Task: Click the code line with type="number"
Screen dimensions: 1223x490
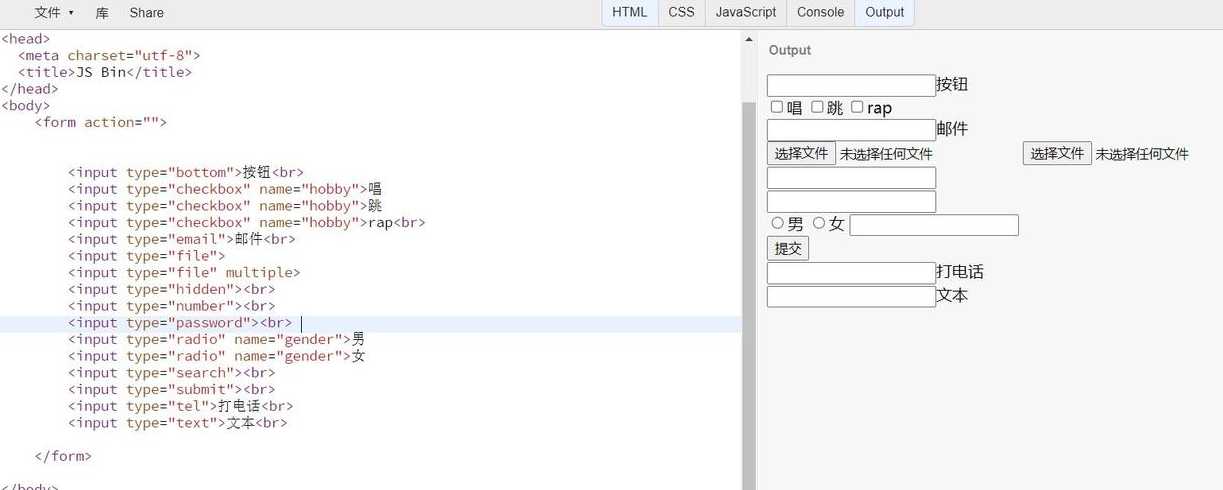Action: (172, 306)
